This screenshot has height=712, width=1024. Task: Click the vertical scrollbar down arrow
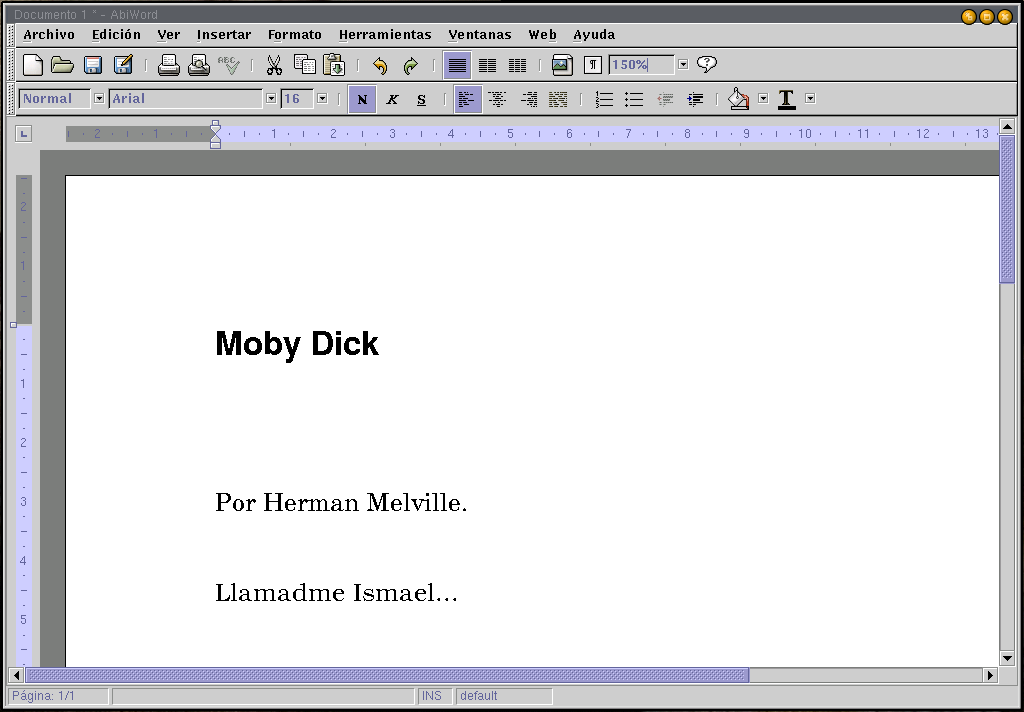click(x=1007, y=658)
